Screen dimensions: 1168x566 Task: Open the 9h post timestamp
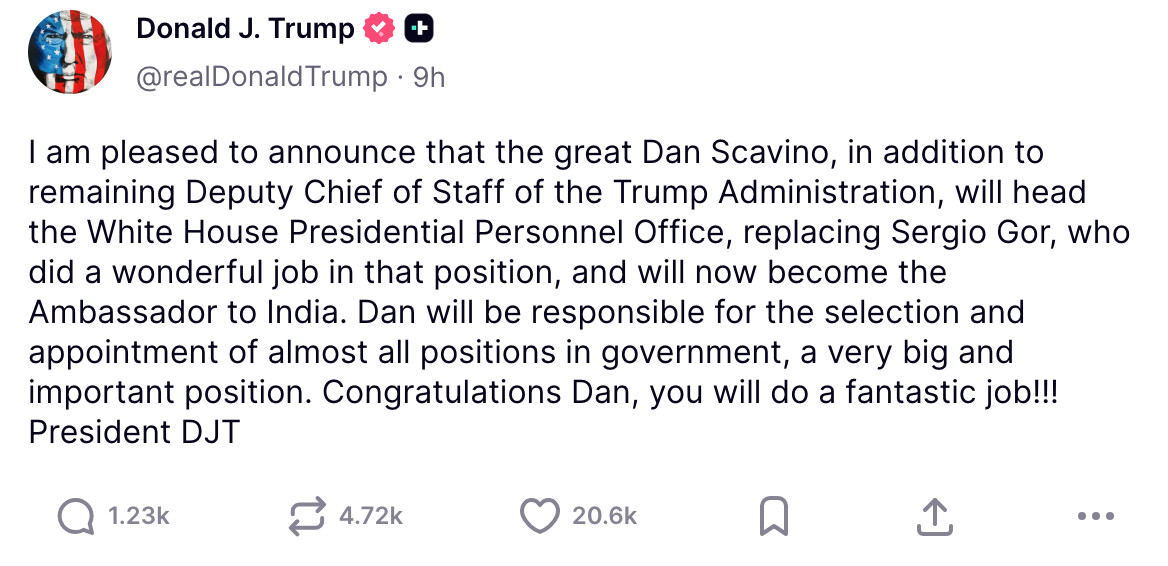429,77
